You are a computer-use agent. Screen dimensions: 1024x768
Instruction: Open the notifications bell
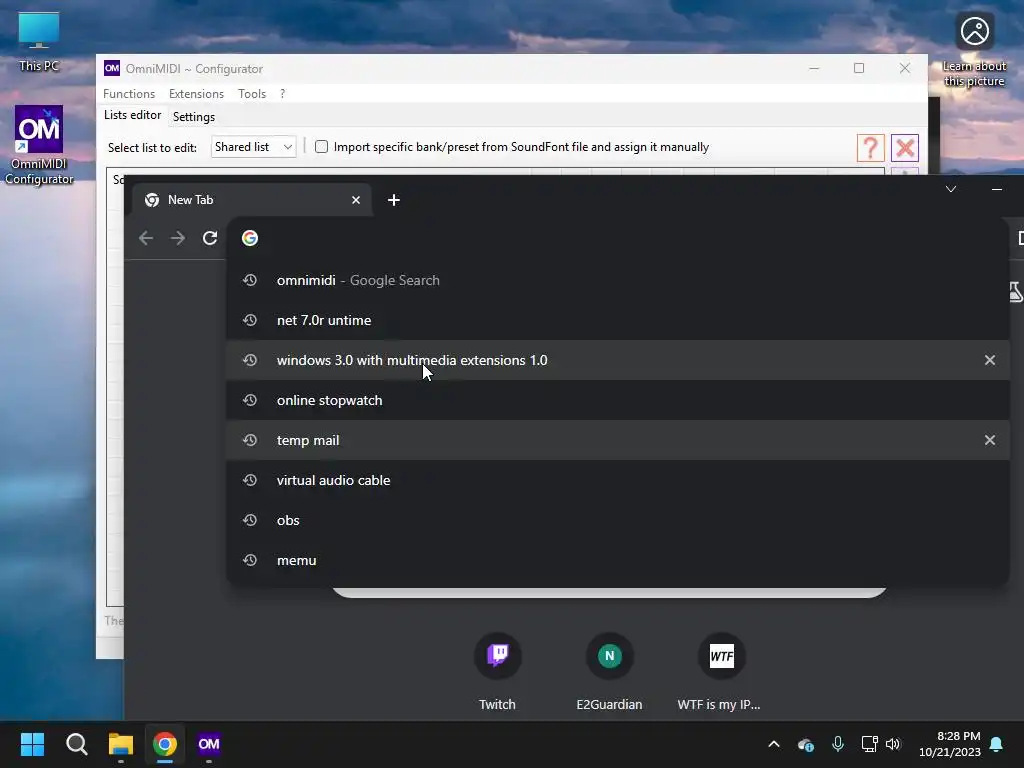[997, 744]
